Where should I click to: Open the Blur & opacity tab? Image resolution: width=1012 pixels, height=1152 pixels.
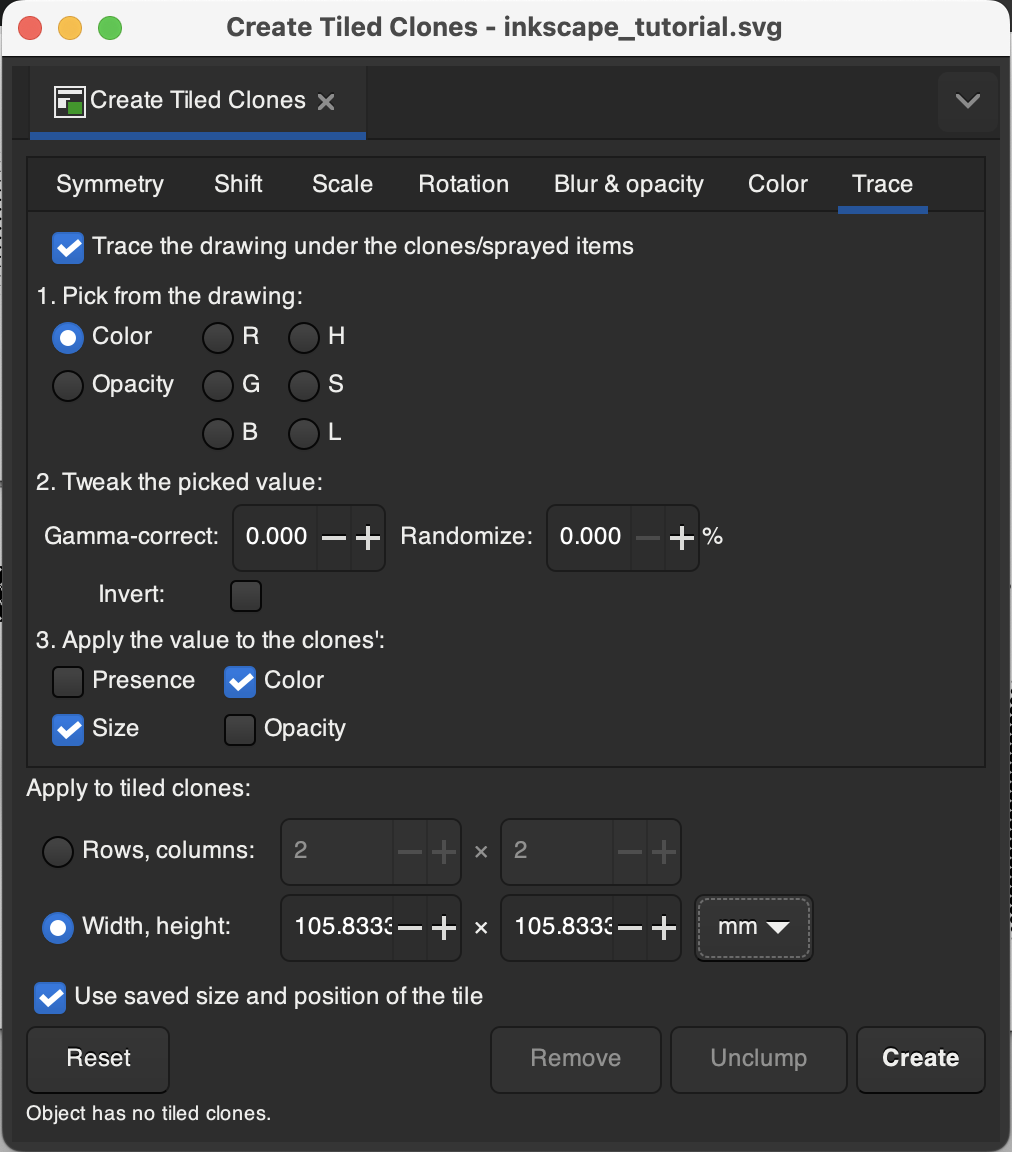click(628, 184)
